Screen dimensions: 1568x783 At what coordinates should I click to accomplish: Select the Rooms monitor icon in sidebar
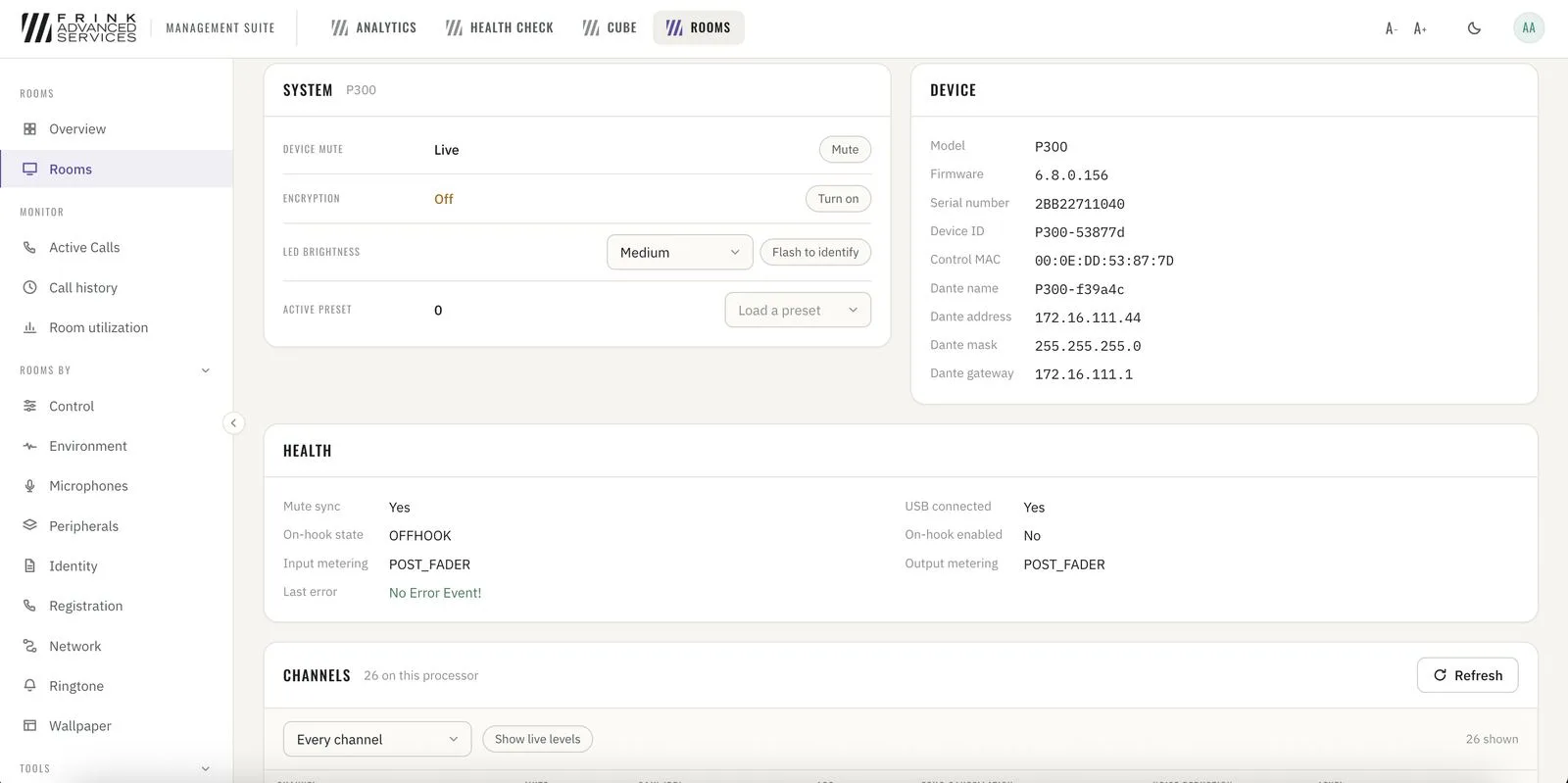point(29,169)
